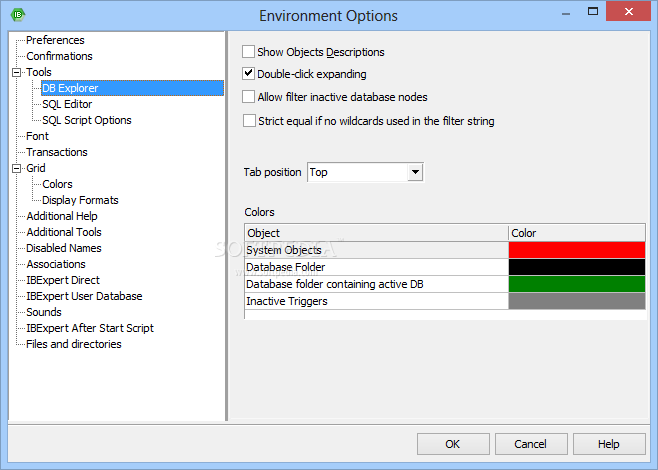Select IBExpert After Start Script
The width and height of the screenshot is (658, 470).
pos(90,328)
